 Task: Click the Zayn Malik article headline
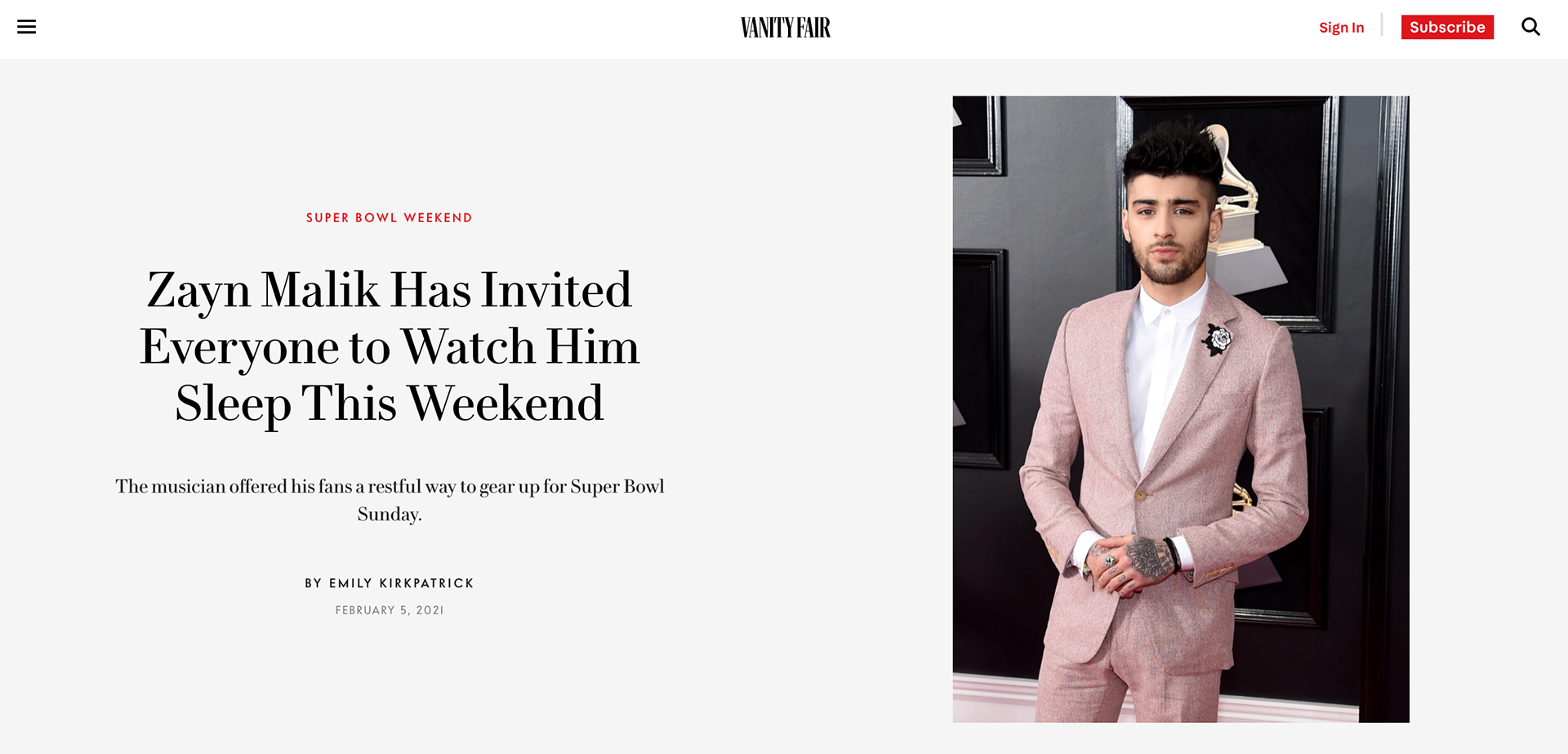[x=390, y=346]
